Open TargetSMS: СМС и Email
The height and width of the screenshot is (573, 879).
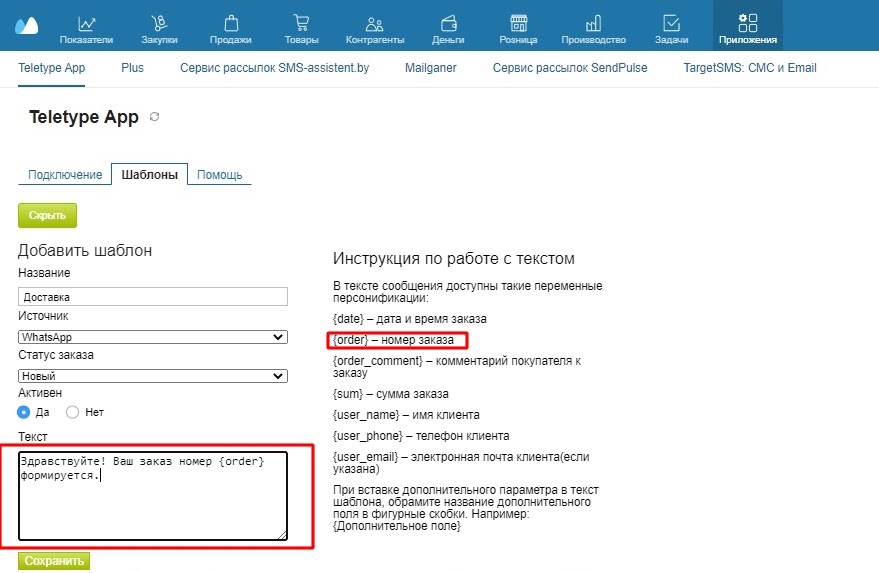(750, 68)
